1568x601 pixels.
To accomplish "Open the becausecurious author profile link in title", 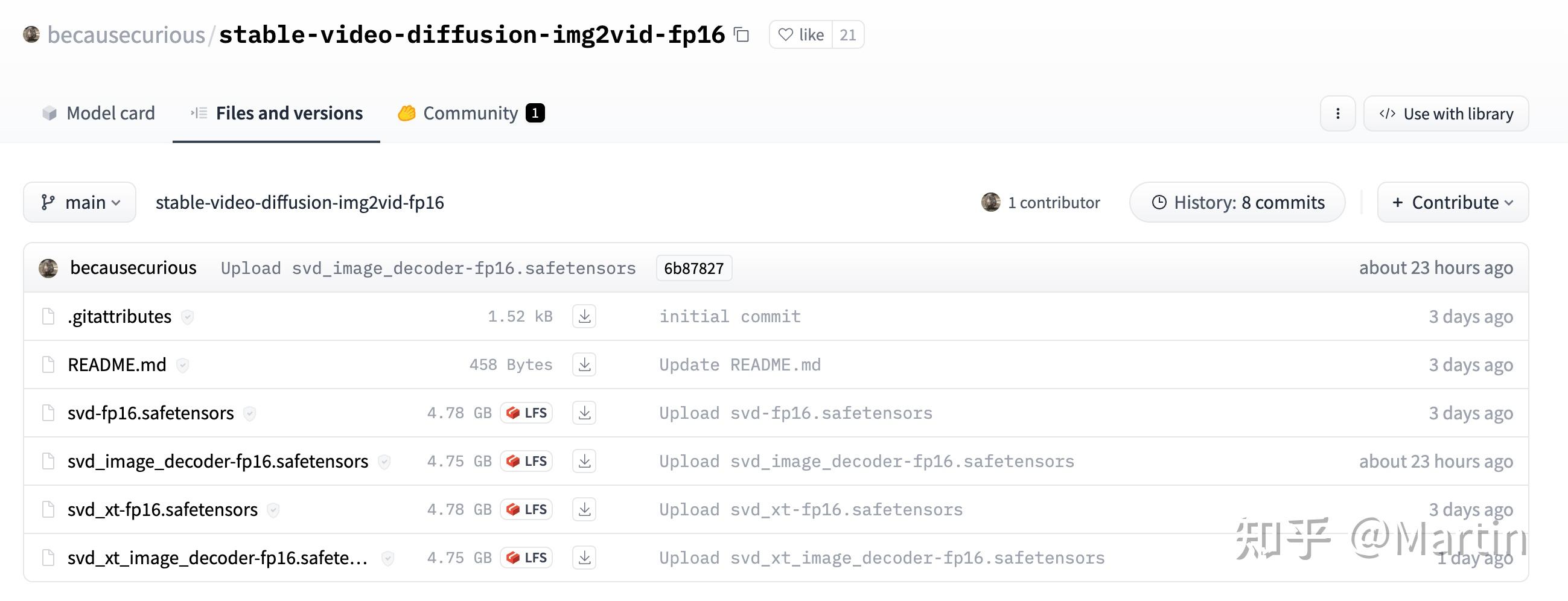I will point(126,34).
